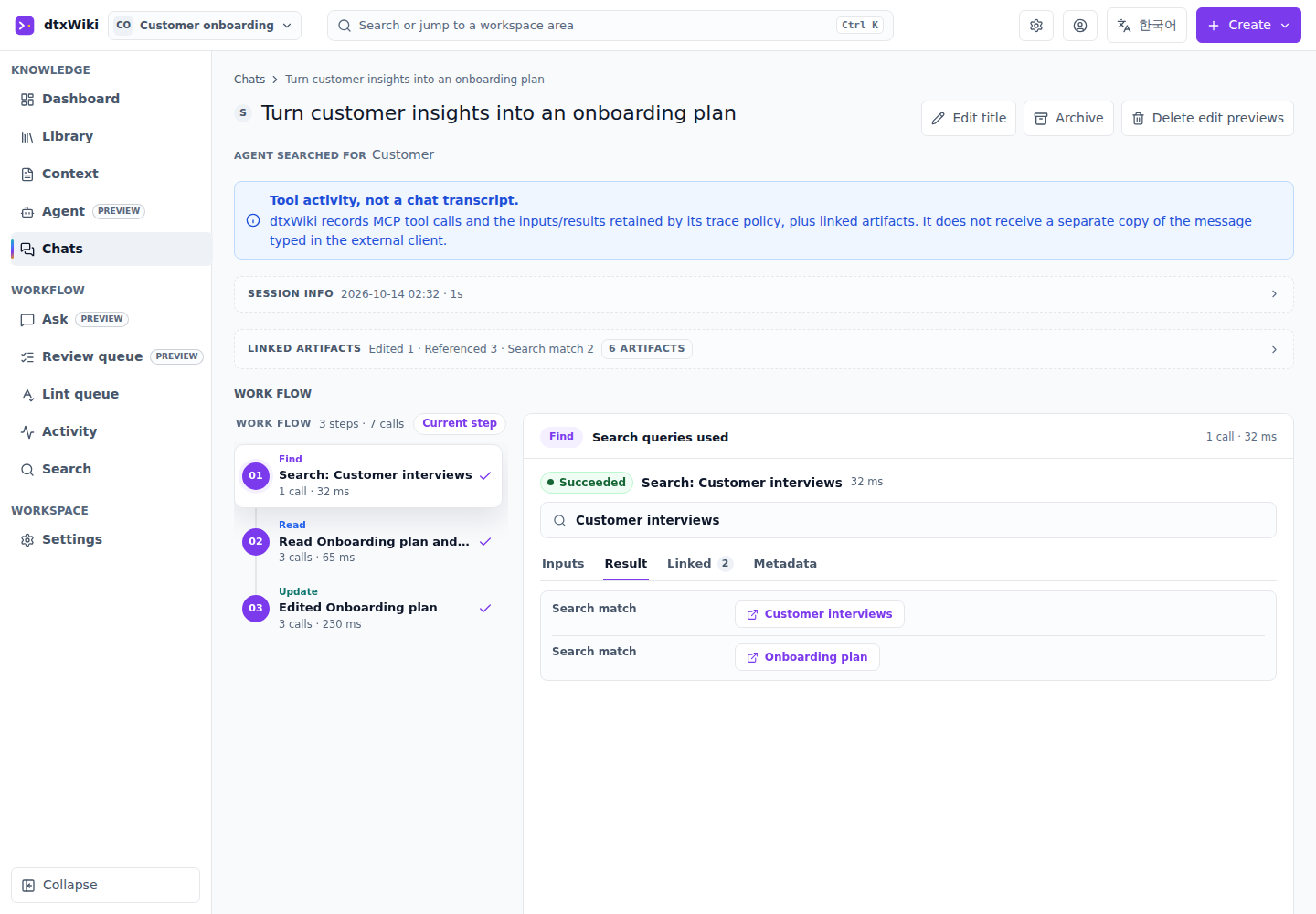The height and width of the screenshot is (914, 1316).
Task: Expand the Linked artifacts section
Action: 763,349
